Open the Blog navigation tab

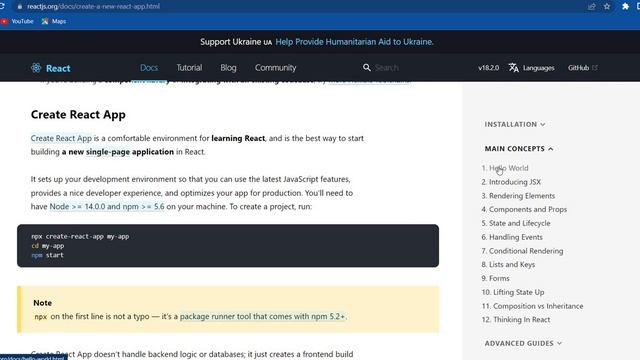[x=228, y=68]
